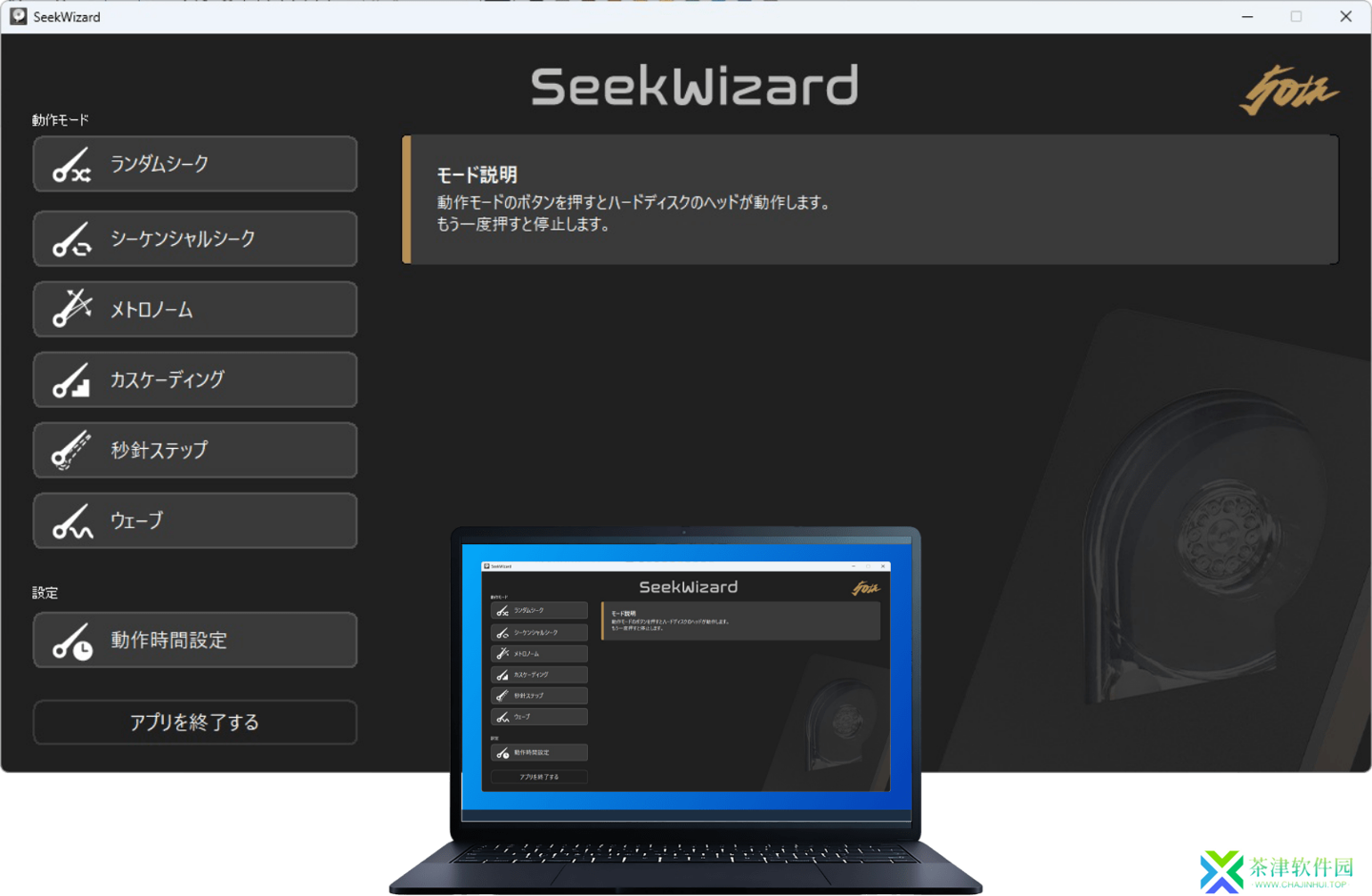The height and width of the screenshot is (896, 1372).
Task: Activate メトロノーム mode
Action: click(x=195, y=309)
